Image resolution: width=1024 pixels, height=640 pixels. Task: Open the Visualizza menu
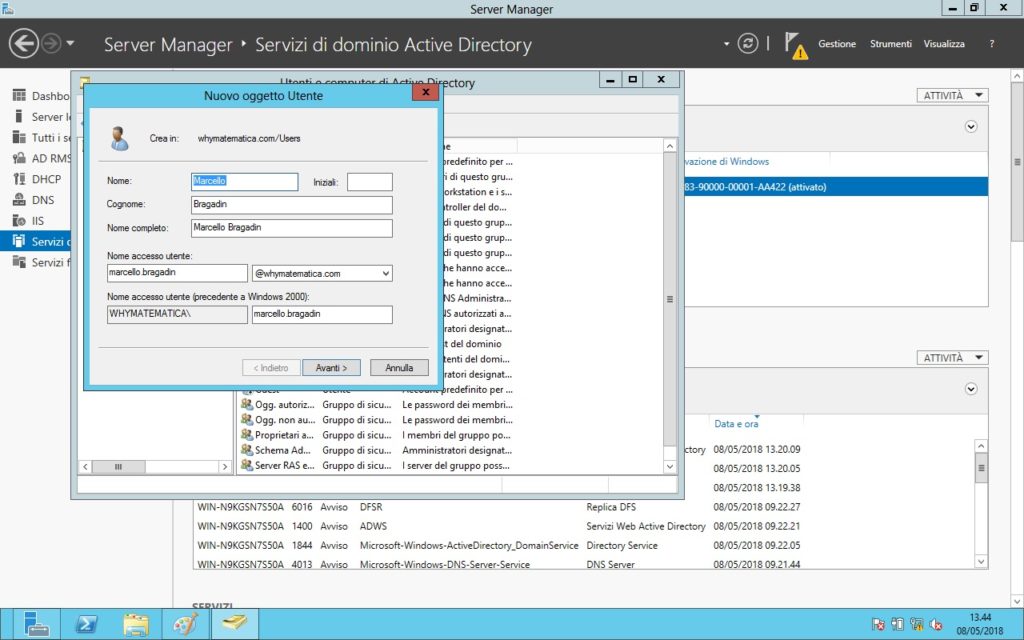point(944,44)
